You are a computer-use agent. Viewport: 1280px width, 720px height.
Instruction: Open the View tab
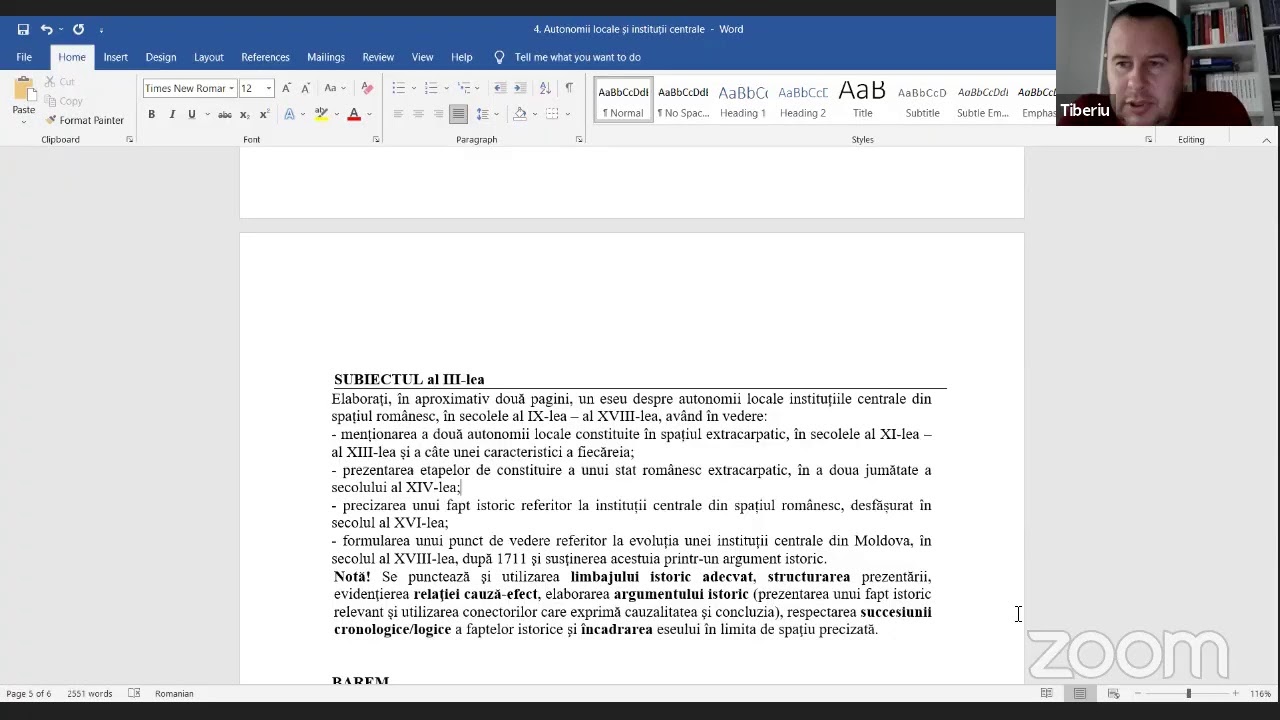coord(422,57)
